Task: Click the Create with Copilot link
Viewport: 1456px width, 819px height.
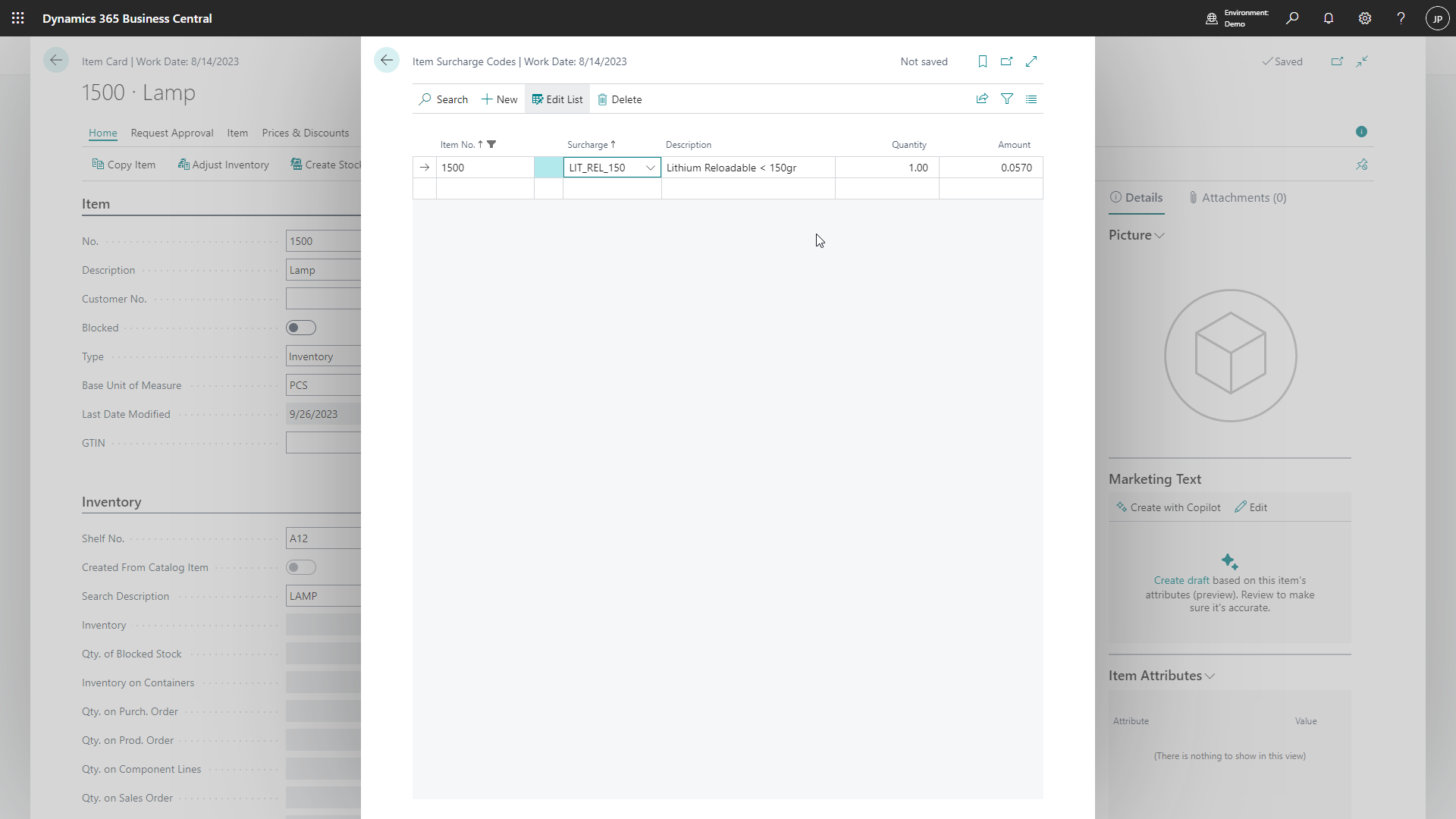Action: coord(1167,506)
